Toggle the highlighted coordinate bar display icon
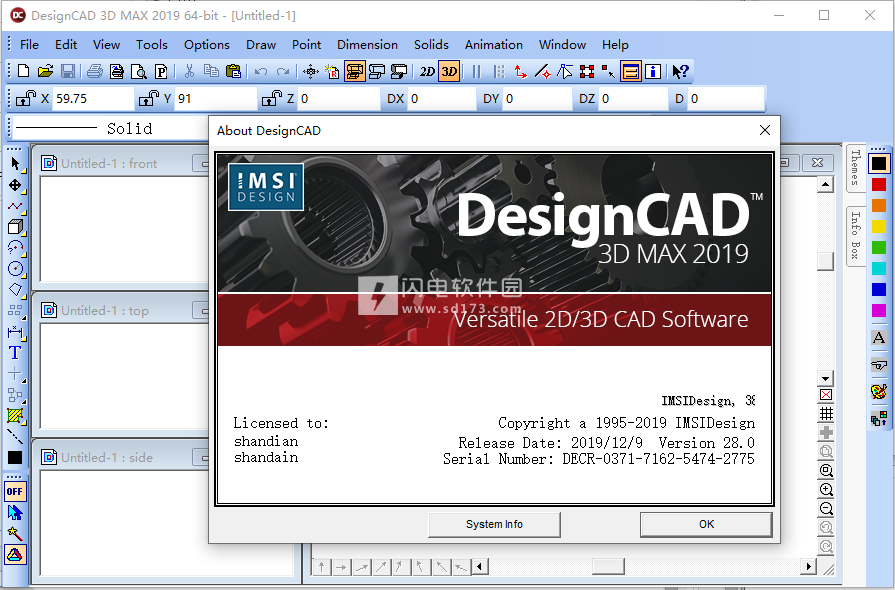This screenshot has height=590, width=895. click(630, 71)
